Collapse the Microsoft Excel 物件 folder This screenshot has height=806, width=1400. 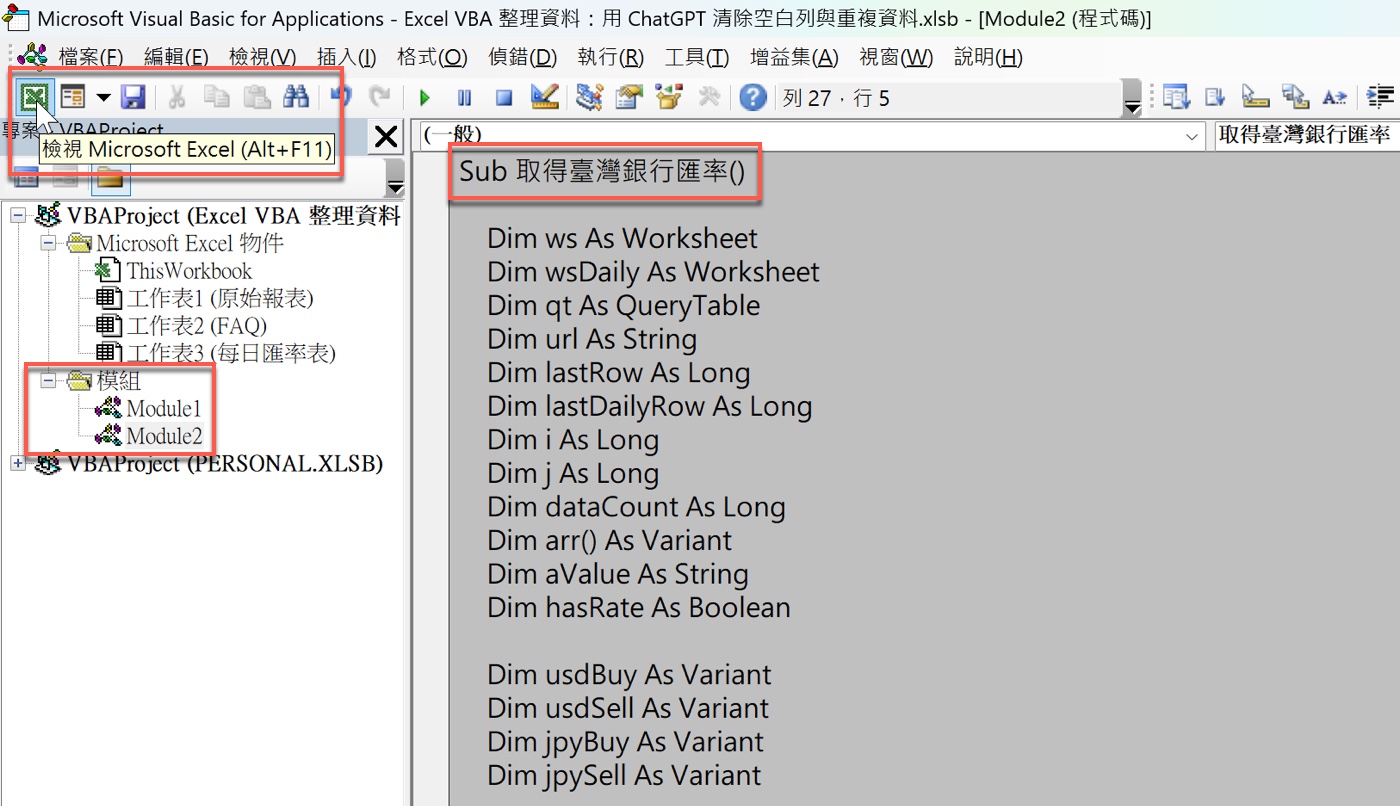[49, 243]
